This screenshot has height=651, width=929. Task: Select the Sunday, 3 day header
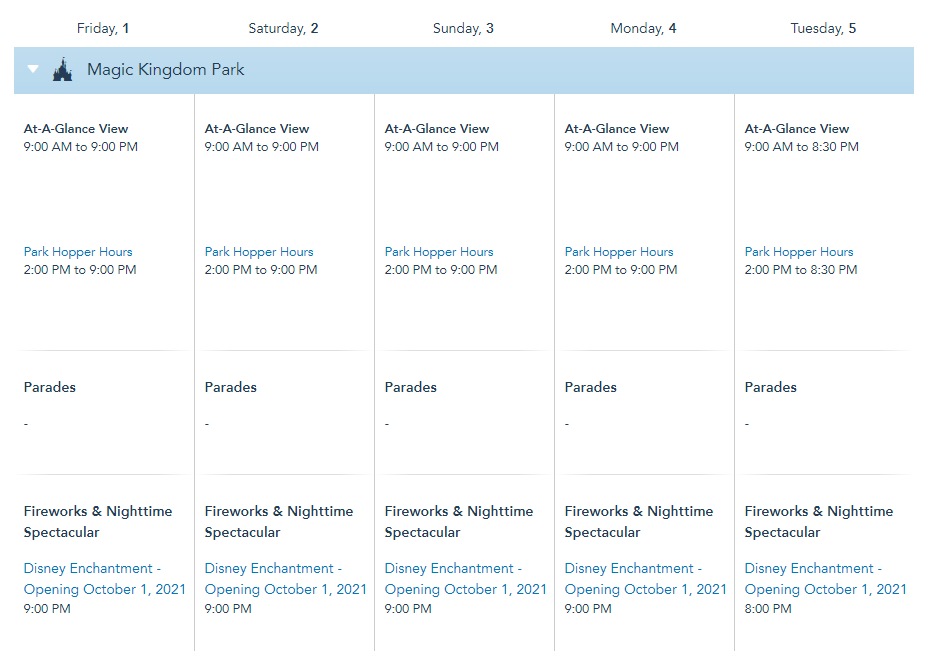463,28
